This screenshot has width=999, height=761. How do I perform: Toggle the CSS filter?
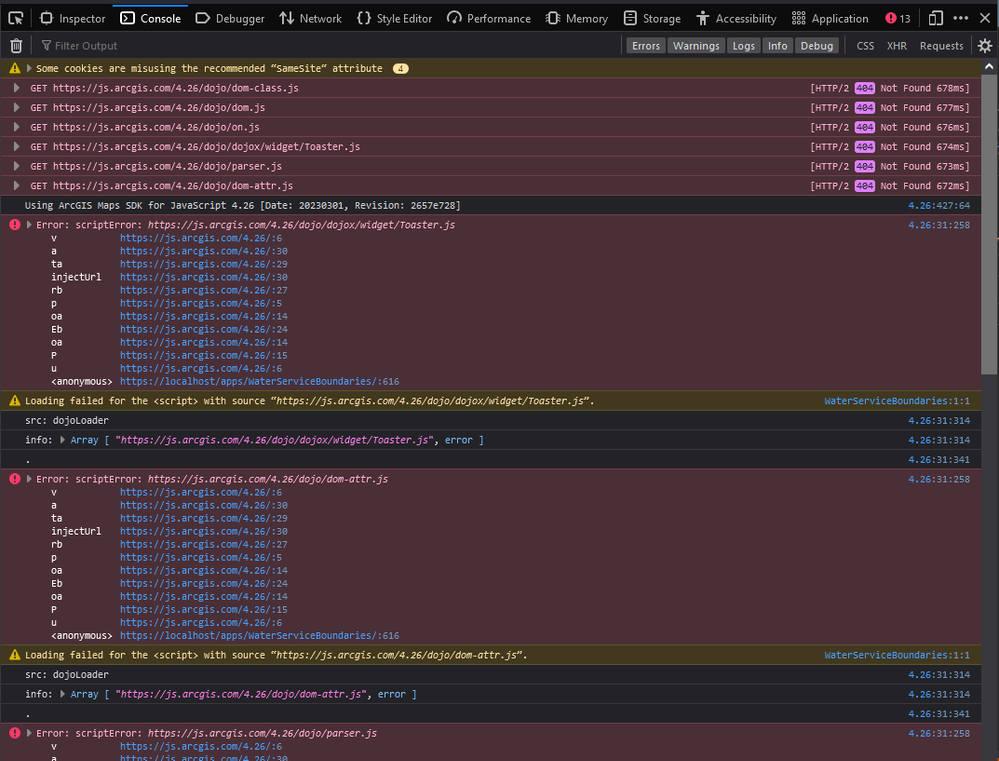coord(865,46)
